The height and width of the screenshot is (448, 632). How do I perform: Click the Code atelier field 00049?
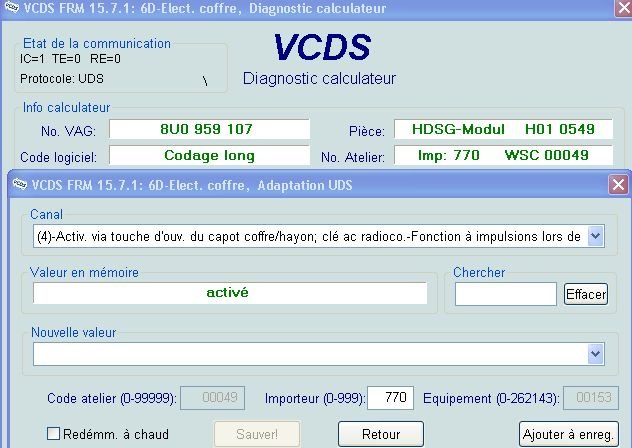[212, 398]
